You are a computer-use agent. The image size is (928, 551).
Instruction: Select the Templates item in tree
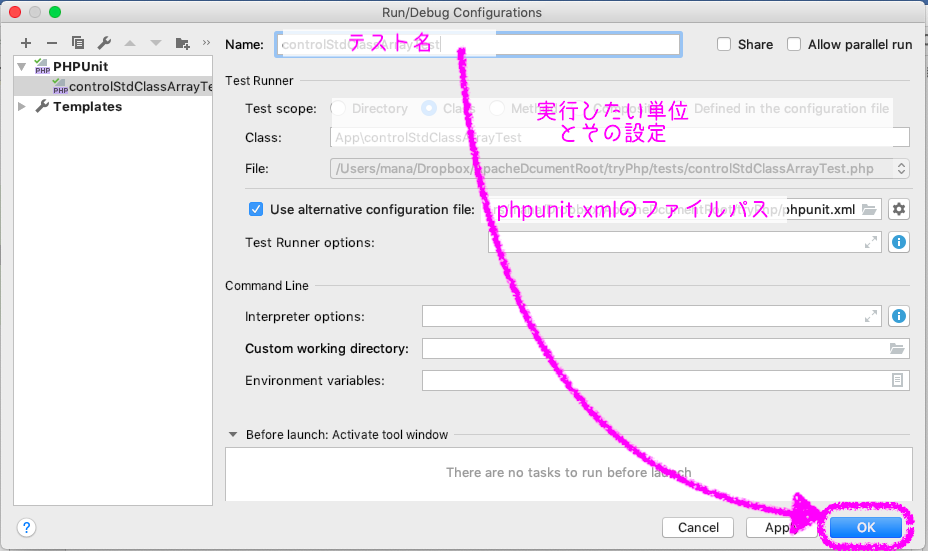tap(88, 107)
